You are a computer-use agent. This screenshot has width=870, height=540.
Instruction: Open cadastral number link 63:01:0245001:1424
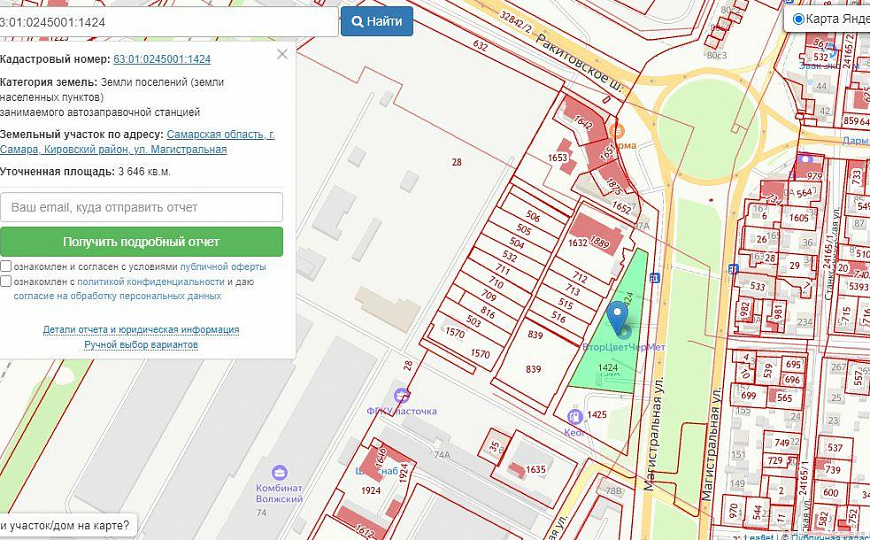162,59
